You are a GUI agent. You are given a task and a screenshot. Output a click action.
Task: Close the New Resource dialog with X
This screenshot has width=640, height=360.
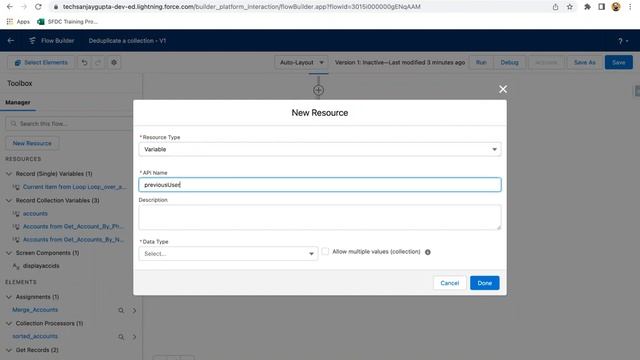click(503, 89)
